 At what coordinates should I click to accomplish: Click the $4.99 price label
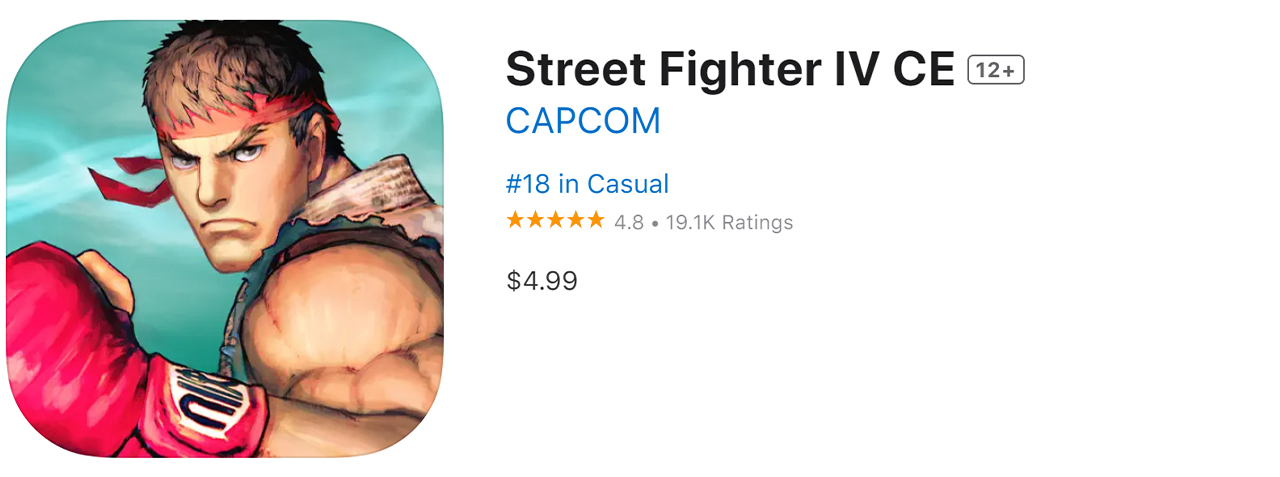coord(542,281)
